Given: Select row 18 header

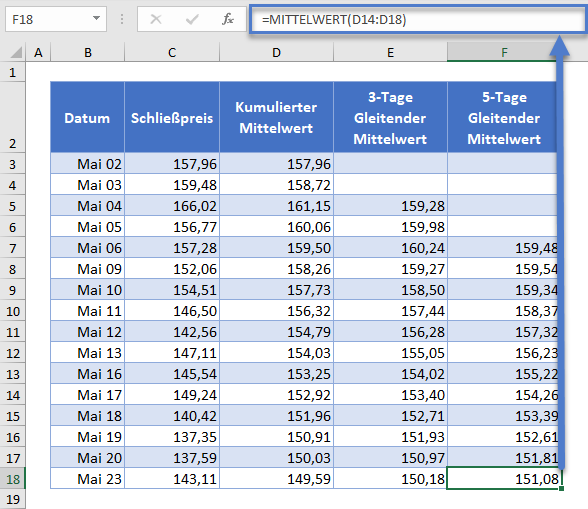Looking at the screenshot, I should coord(12,479).
